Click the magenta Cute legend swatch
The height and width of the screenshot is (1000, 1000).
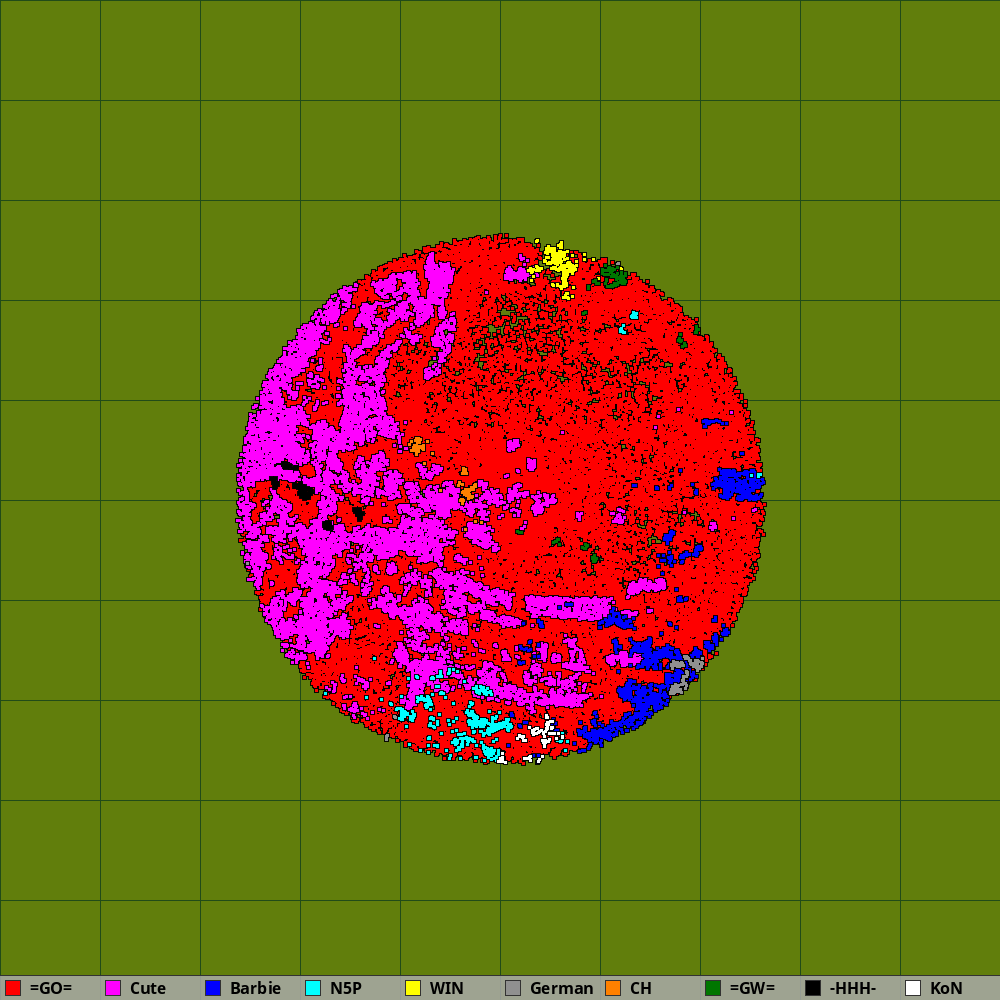tap(113, 988)
